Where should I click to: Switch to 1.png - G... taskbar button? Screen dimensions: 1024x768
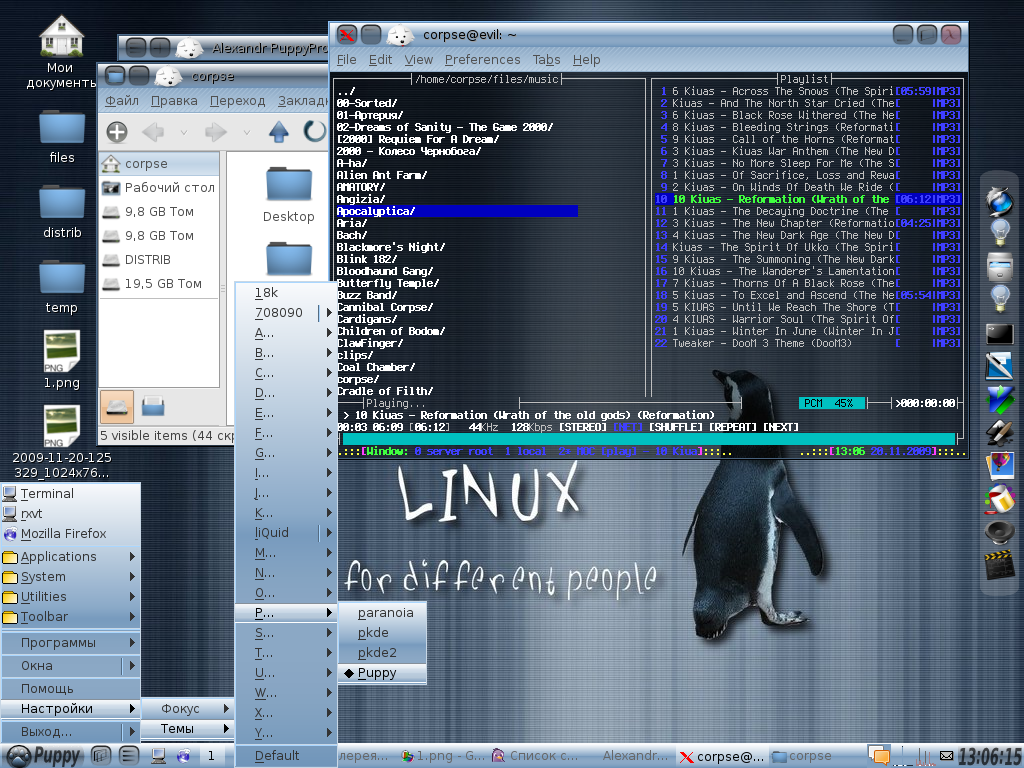(443, 756)
